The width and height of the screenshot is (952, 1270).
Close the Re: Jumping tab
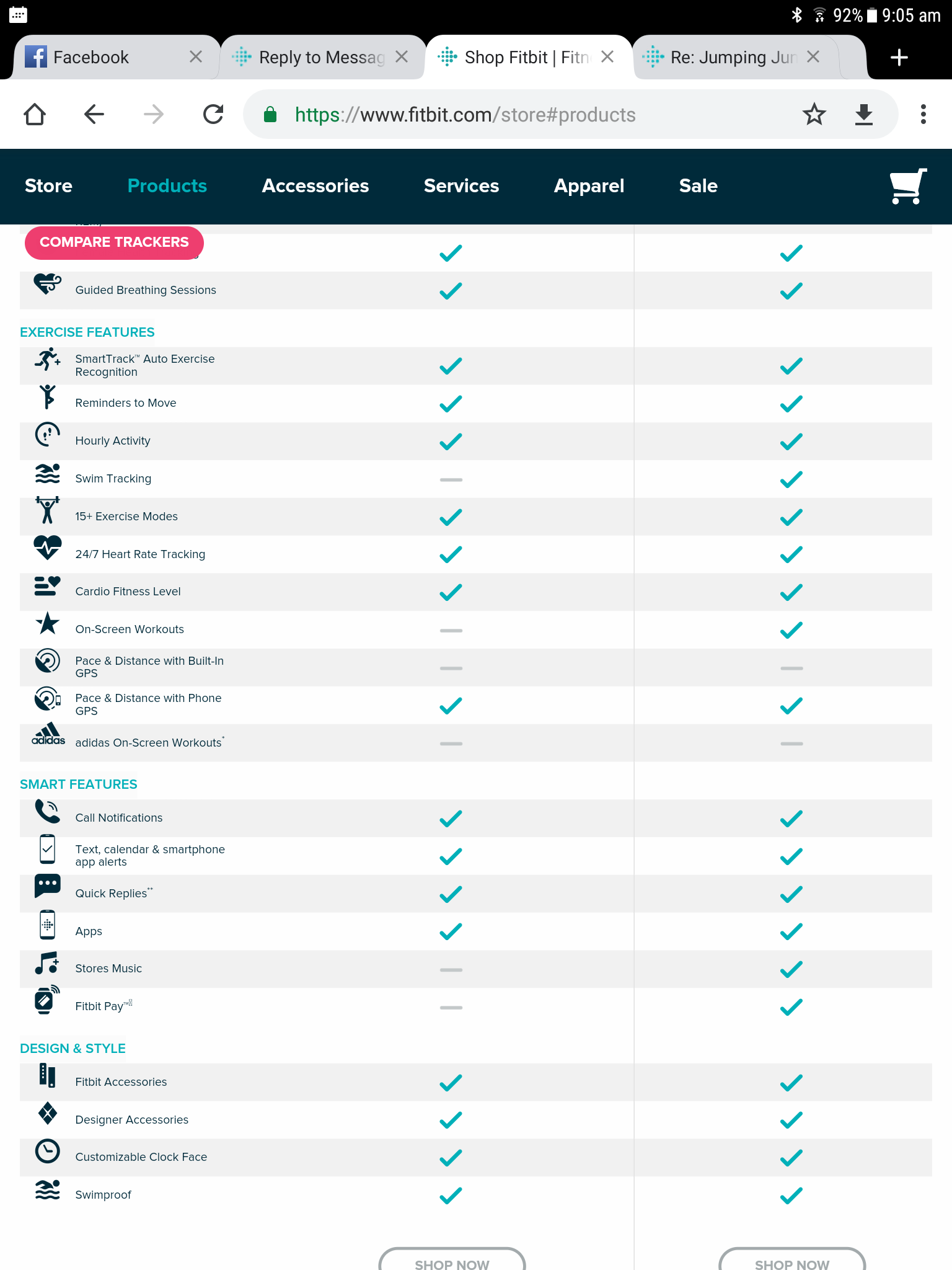(x=813, y=57)
